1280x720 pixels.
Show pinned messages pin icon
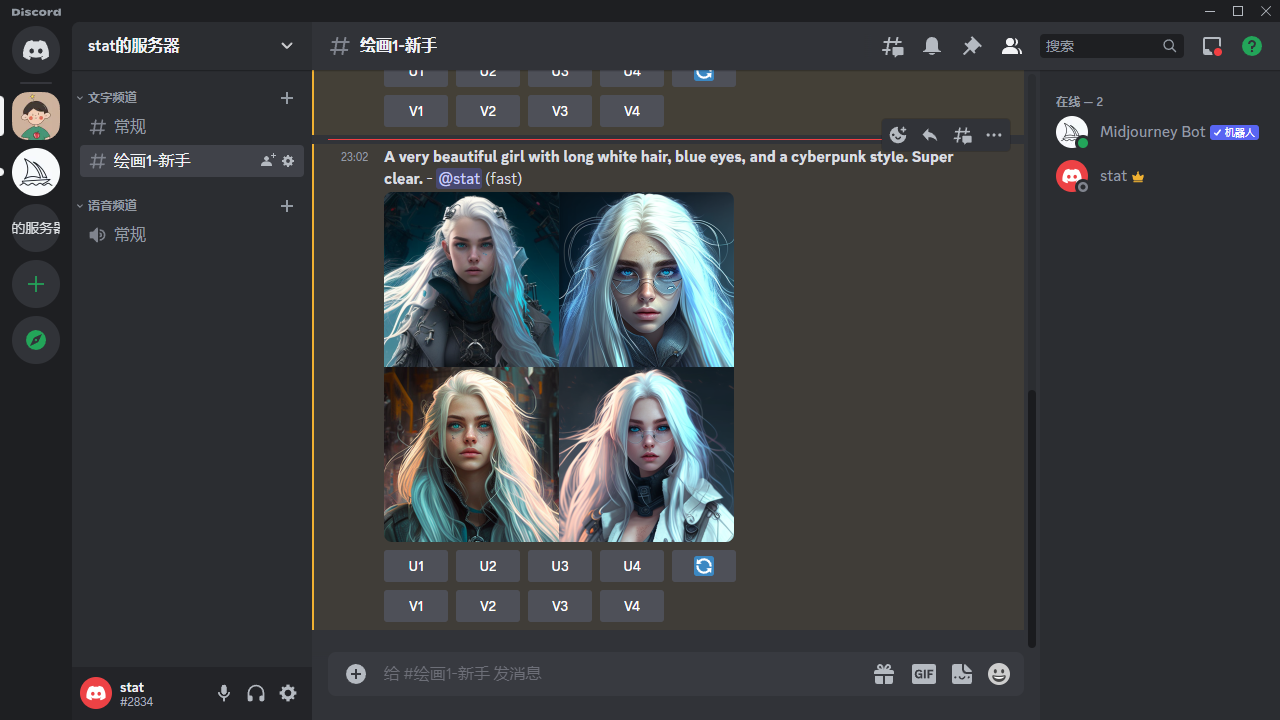coord(972,46)
